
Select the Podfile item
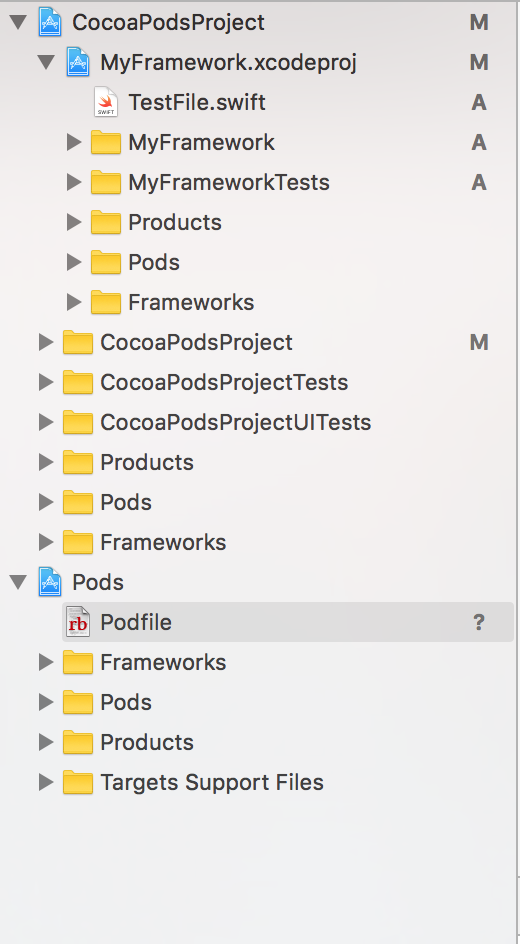click(x=288, y=622)
